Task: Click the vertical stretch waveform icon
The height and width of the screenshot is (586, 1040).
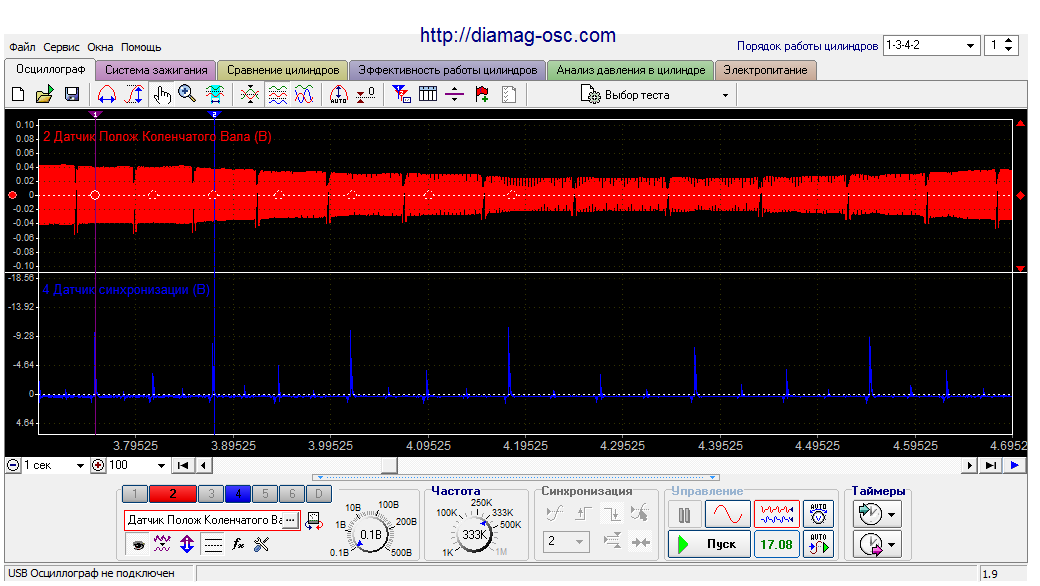Action: coord(135,95)
